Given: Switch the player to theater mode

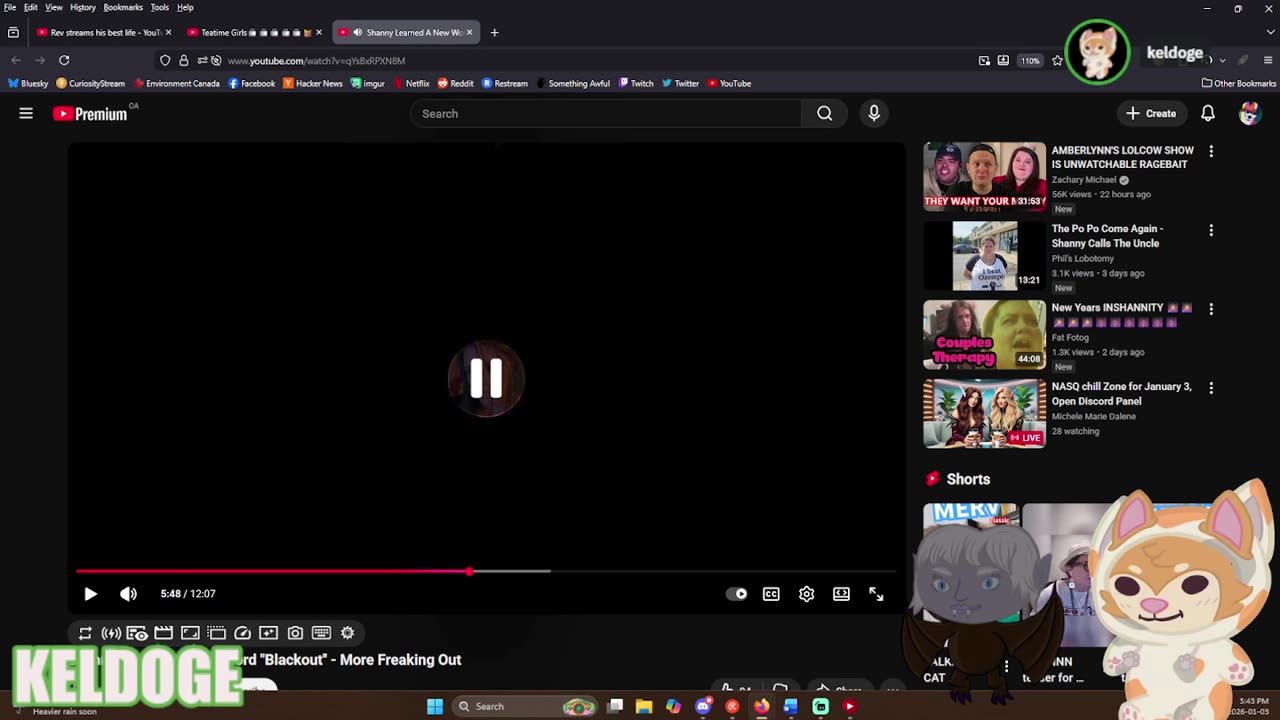Looking at the screenshot, I should click(x=841, y=594).
